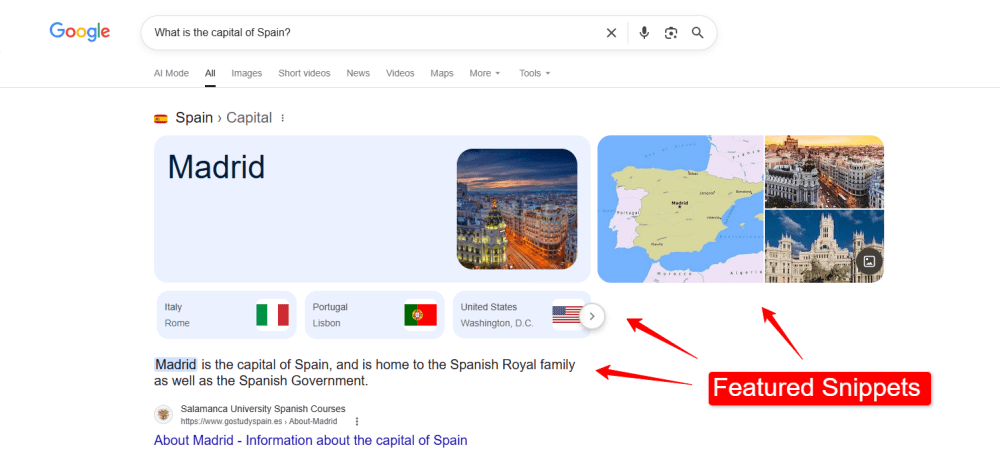1000x461 pixels.
Task: Expand the More dropdown menu
Action: [485, 73]
